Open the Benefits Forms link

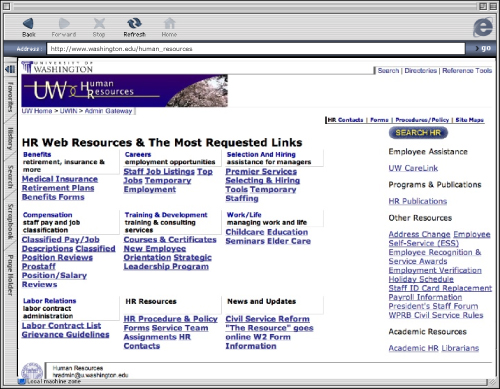[x=53, y=197]
